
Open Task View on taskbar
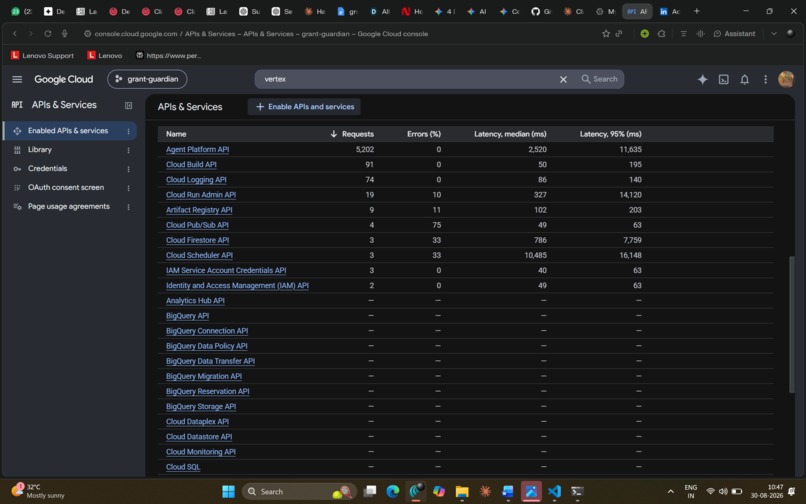point(370,492)
